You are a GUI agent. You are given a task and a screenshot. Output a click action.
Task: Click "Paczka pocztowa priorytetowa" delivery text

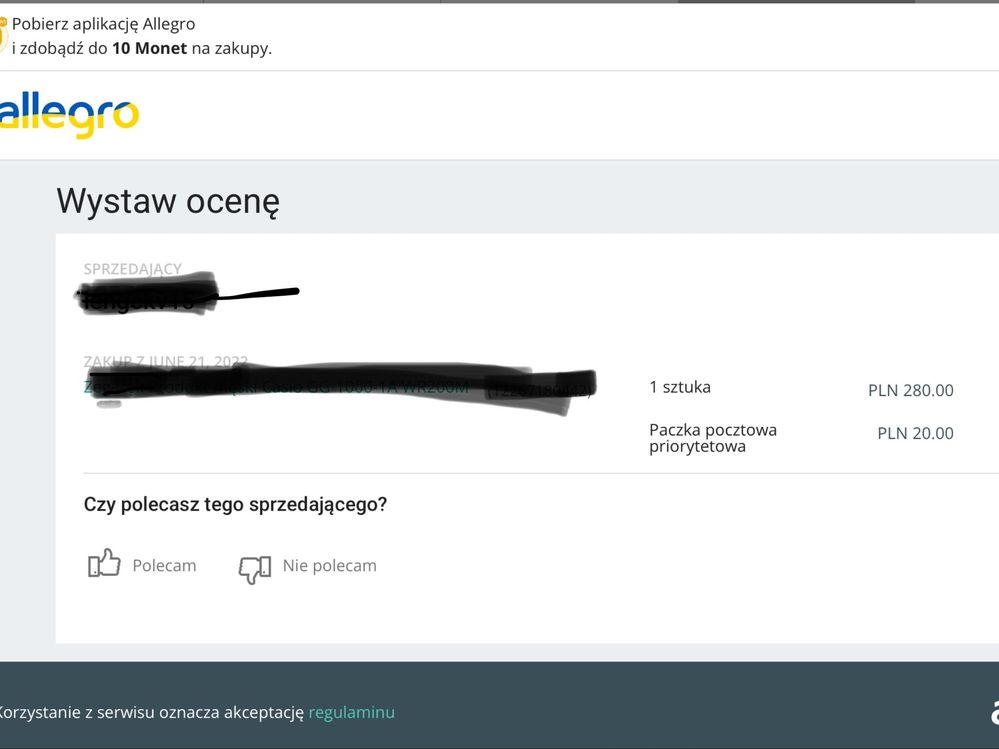[x=712, y=438]
